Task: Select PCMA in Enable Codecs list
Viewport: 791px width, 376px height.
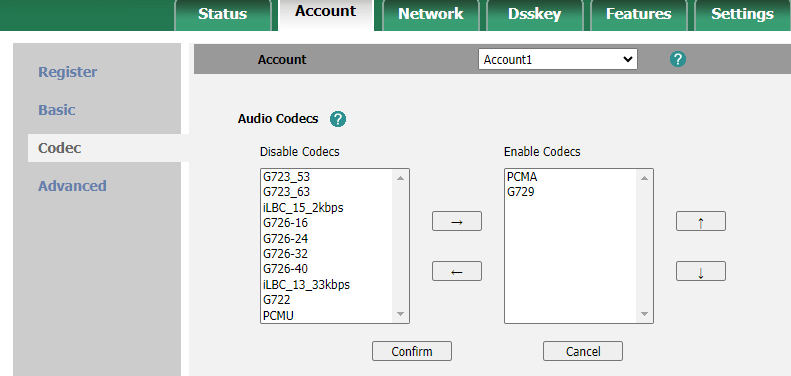Action: tap(571, 177)
